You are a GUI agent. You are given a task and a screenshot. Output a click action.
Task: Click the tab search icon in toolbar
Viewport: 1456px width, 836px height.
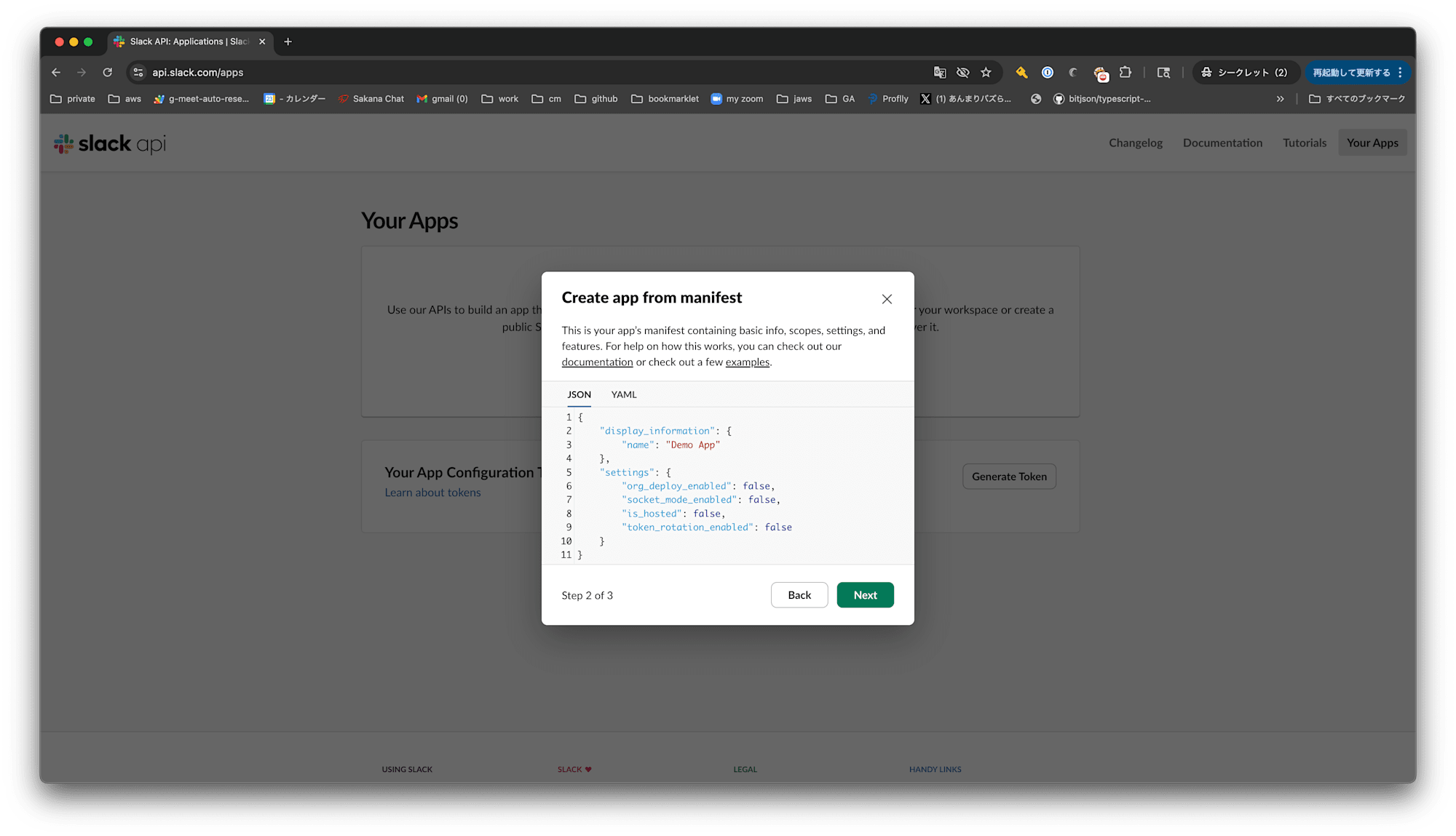(x=1163, y=72)
